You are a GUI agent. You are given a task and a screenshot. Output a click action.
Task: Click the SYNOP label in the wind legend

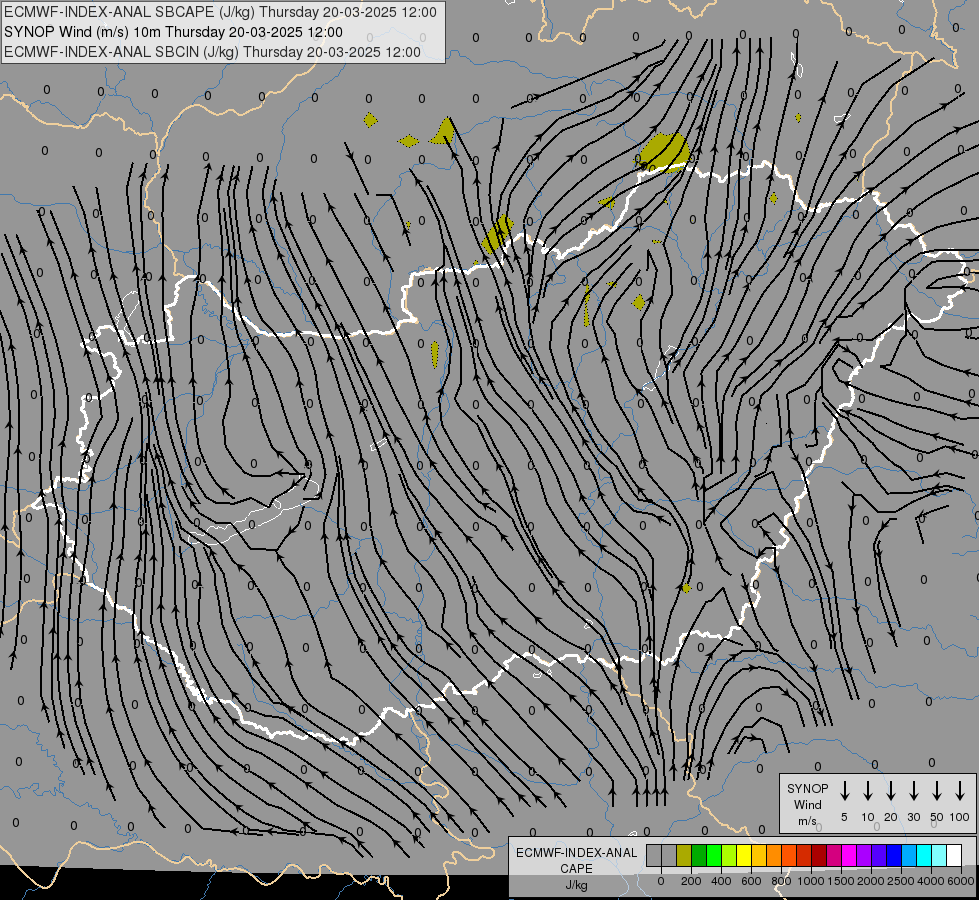[807, 788]
